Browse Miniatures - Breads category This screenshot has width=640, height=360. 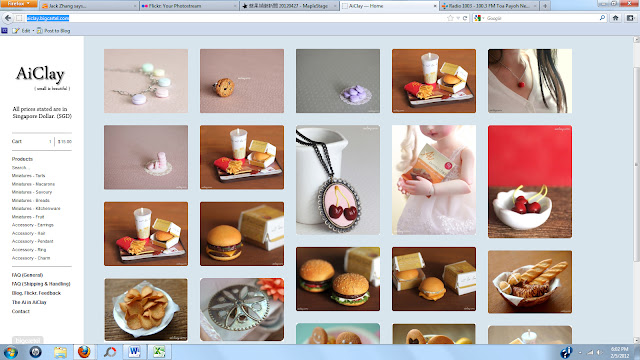click(31, 200)
